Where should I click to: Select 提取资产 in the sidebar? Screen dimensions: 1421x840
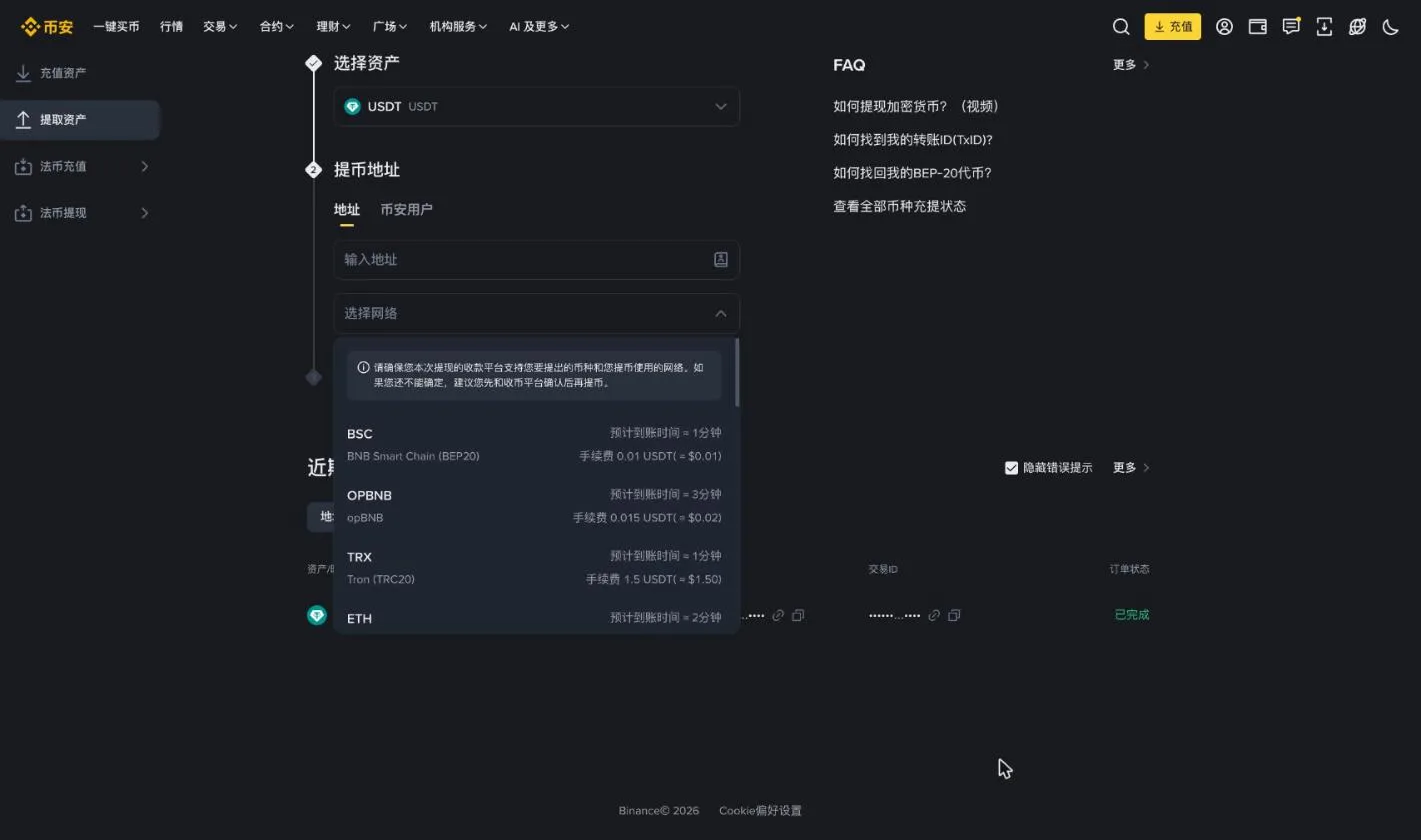(x=80, y=120)
